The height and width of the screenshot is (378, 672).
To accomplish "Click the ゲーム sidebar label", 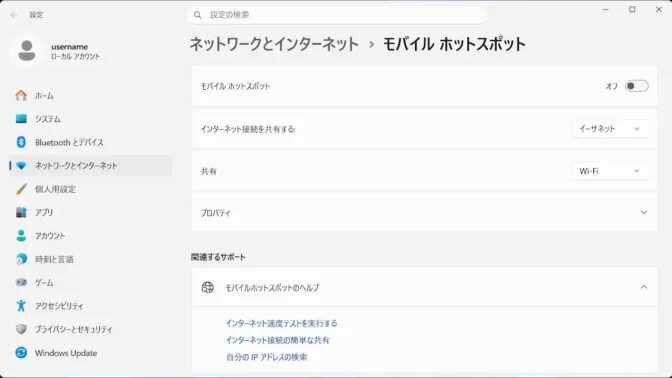I will 44,283.
